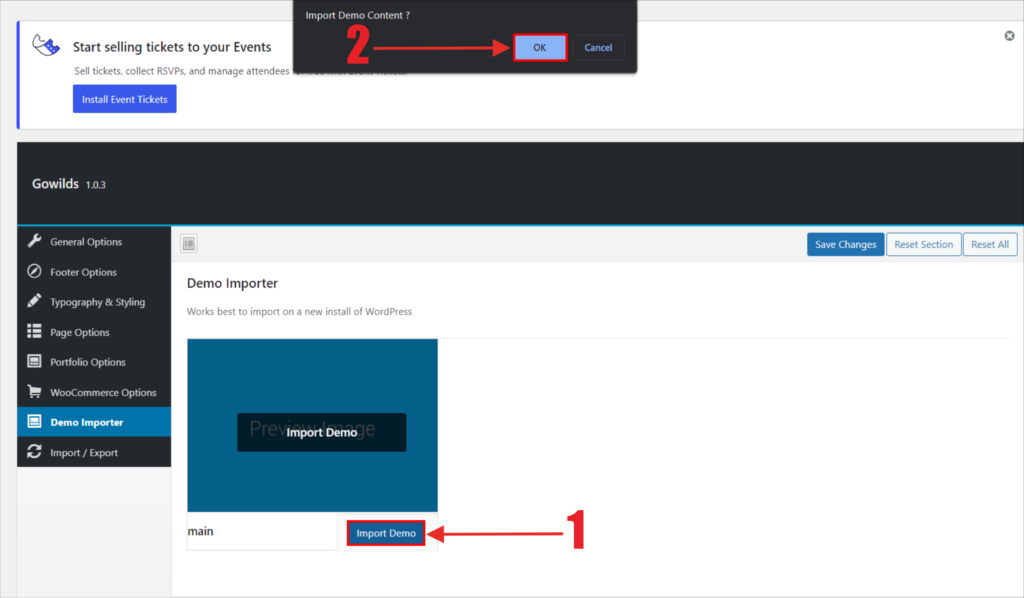Open Portfolio Options via its sidebar icon
This screenshot has width=1024, height=598.
point(34,362)
